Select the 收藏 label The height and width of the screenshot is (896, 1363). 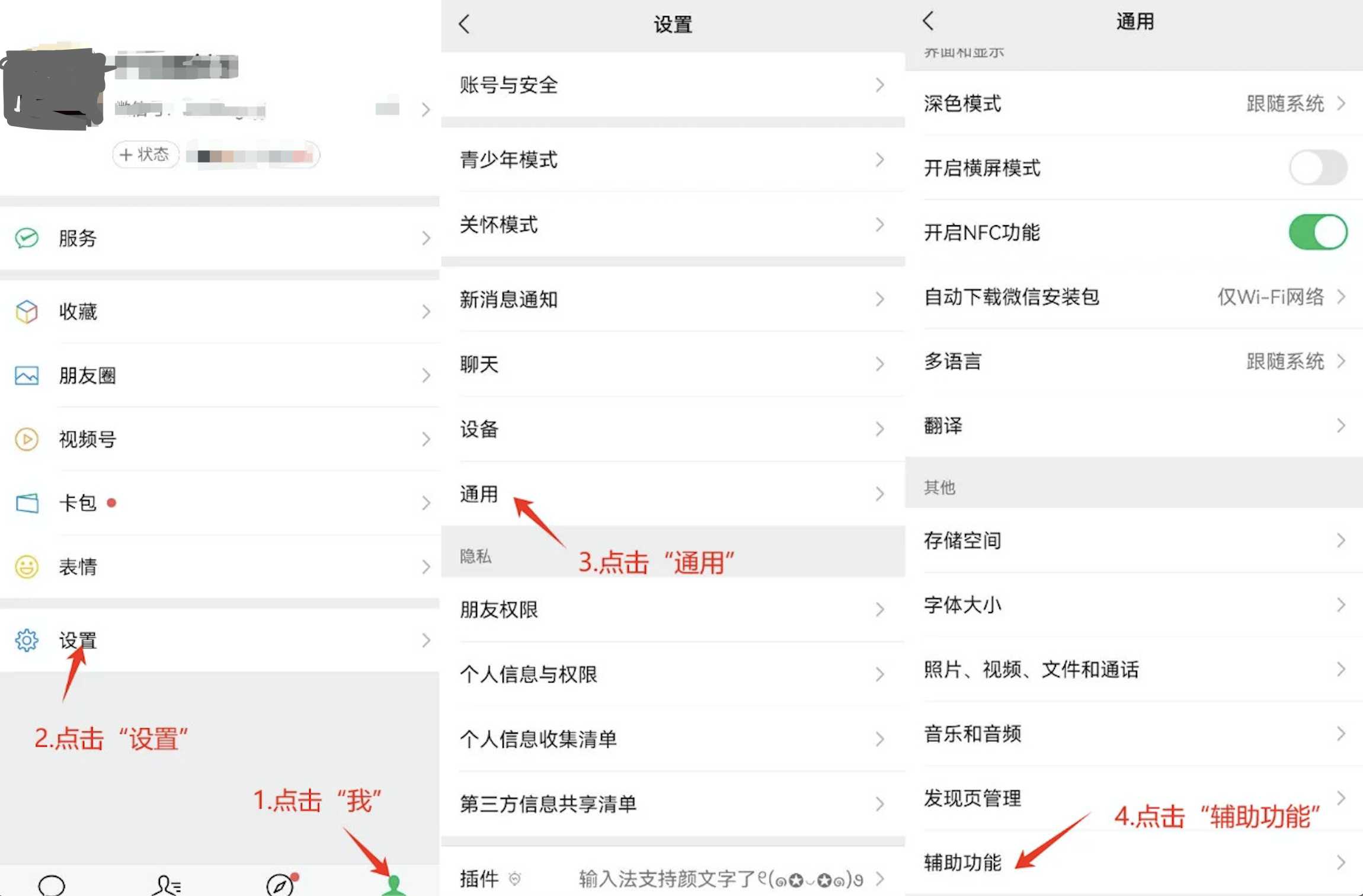click(x=78, y=312)
